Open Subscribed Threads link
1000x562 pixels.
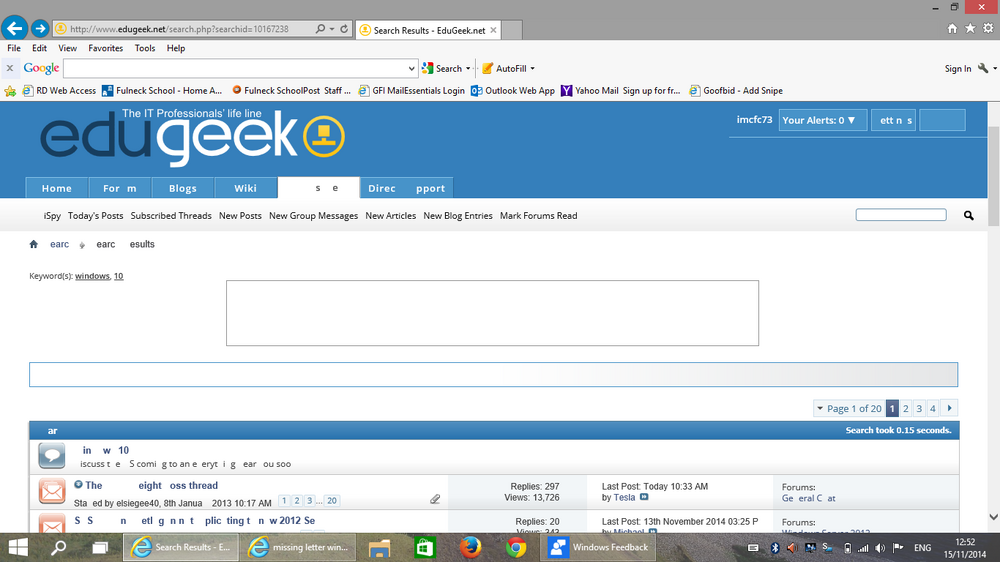(171, 216)
